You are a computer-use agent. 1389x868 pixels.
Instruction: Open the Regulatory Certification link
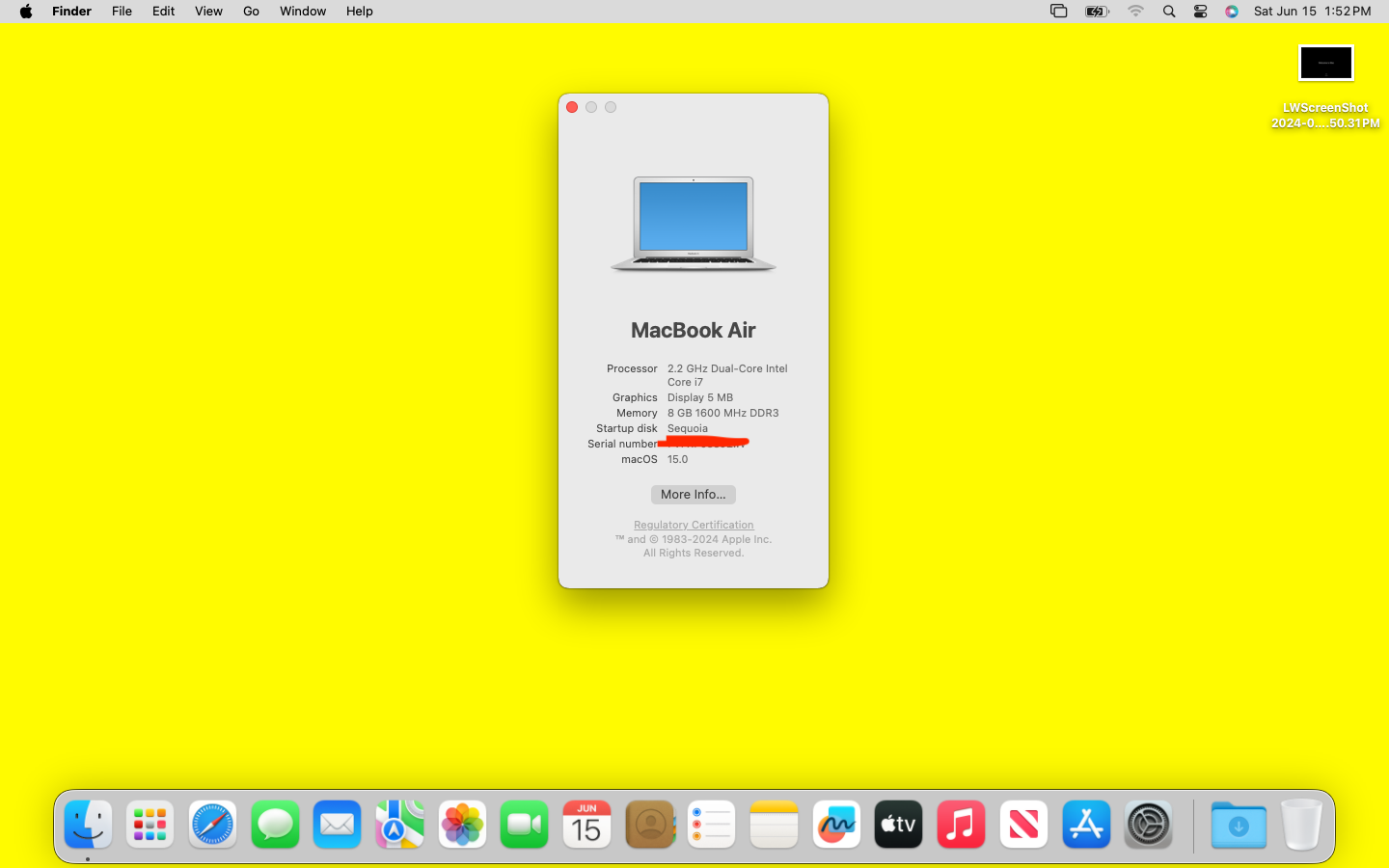tap(694, 526)
